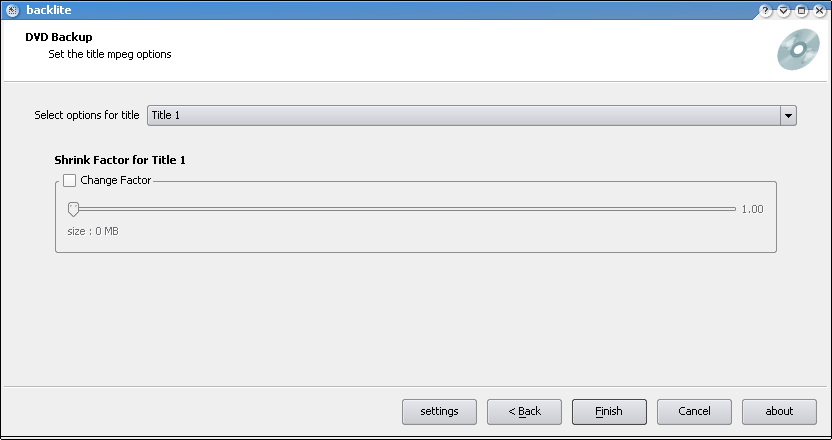Viewport: 832px width, 440px height.
Task: Minimize the window with the down-arrow button
Action: click(784, 11)
